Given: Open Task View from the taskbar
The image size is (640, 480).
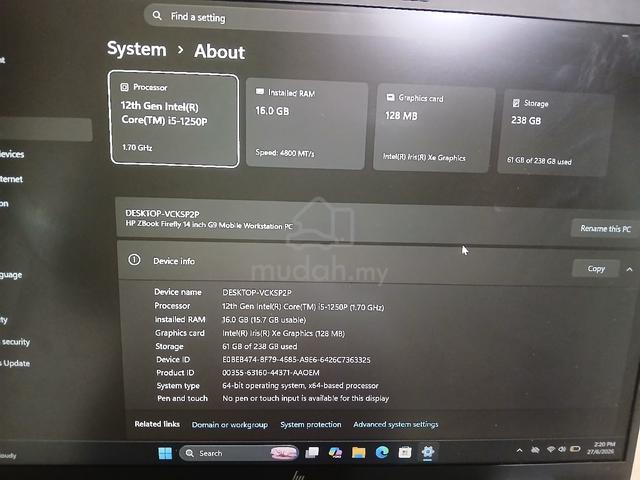Looking at the screenshot, I should 312,452.
